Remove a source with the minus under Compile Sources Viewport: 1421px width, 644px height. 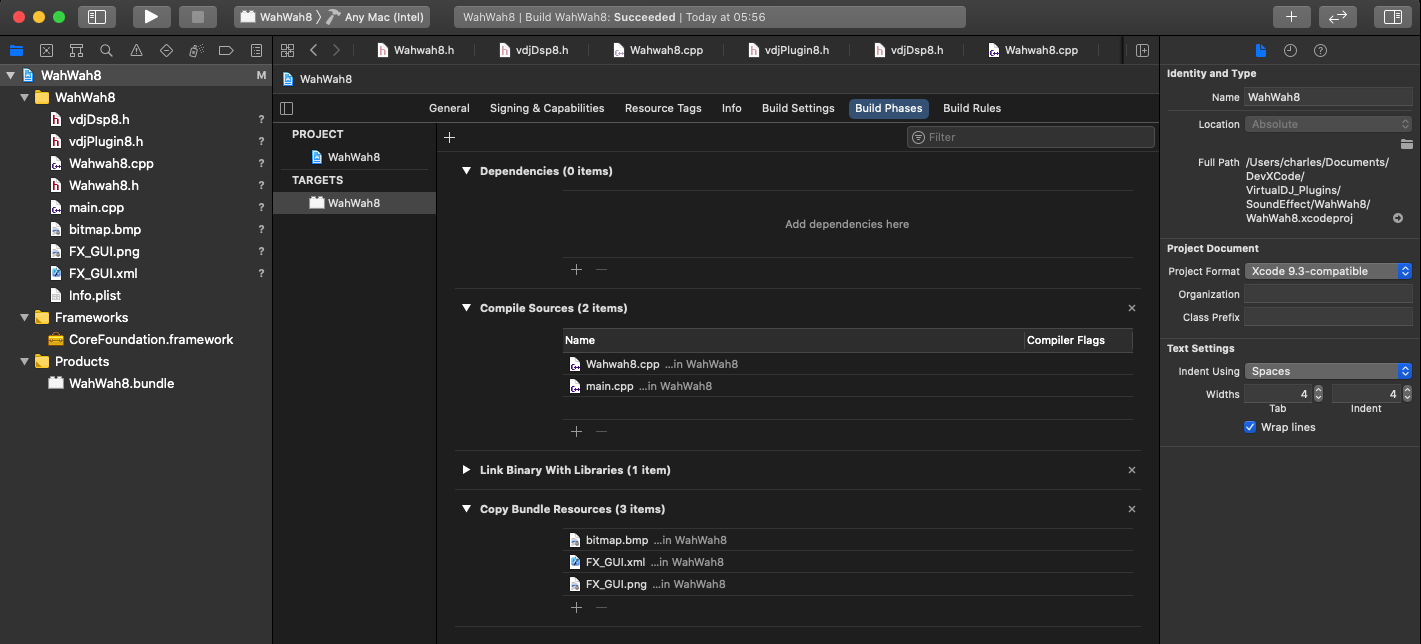click(601, 431)
